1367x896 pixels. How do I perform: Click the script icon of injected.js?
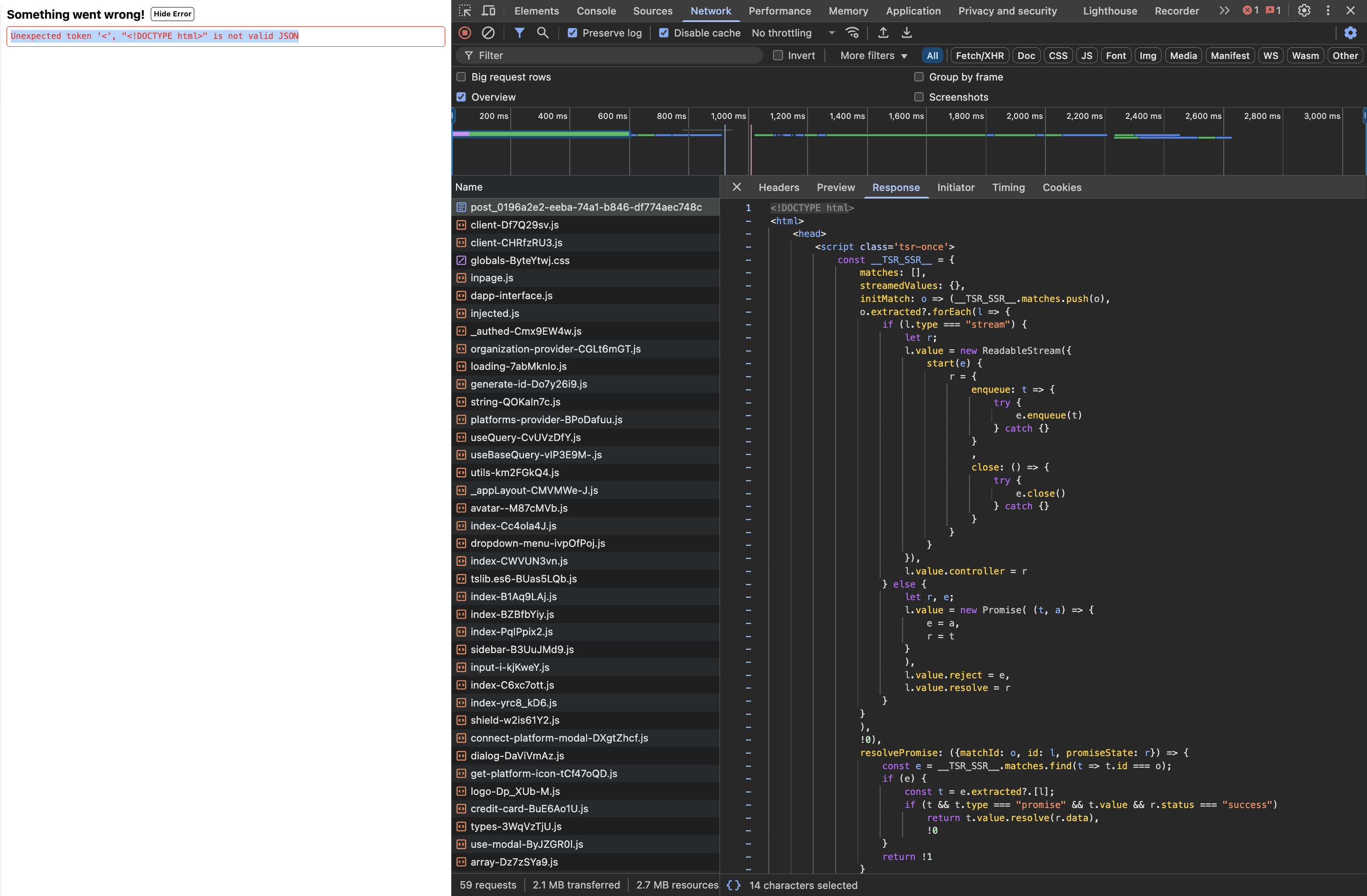[461, 314]
